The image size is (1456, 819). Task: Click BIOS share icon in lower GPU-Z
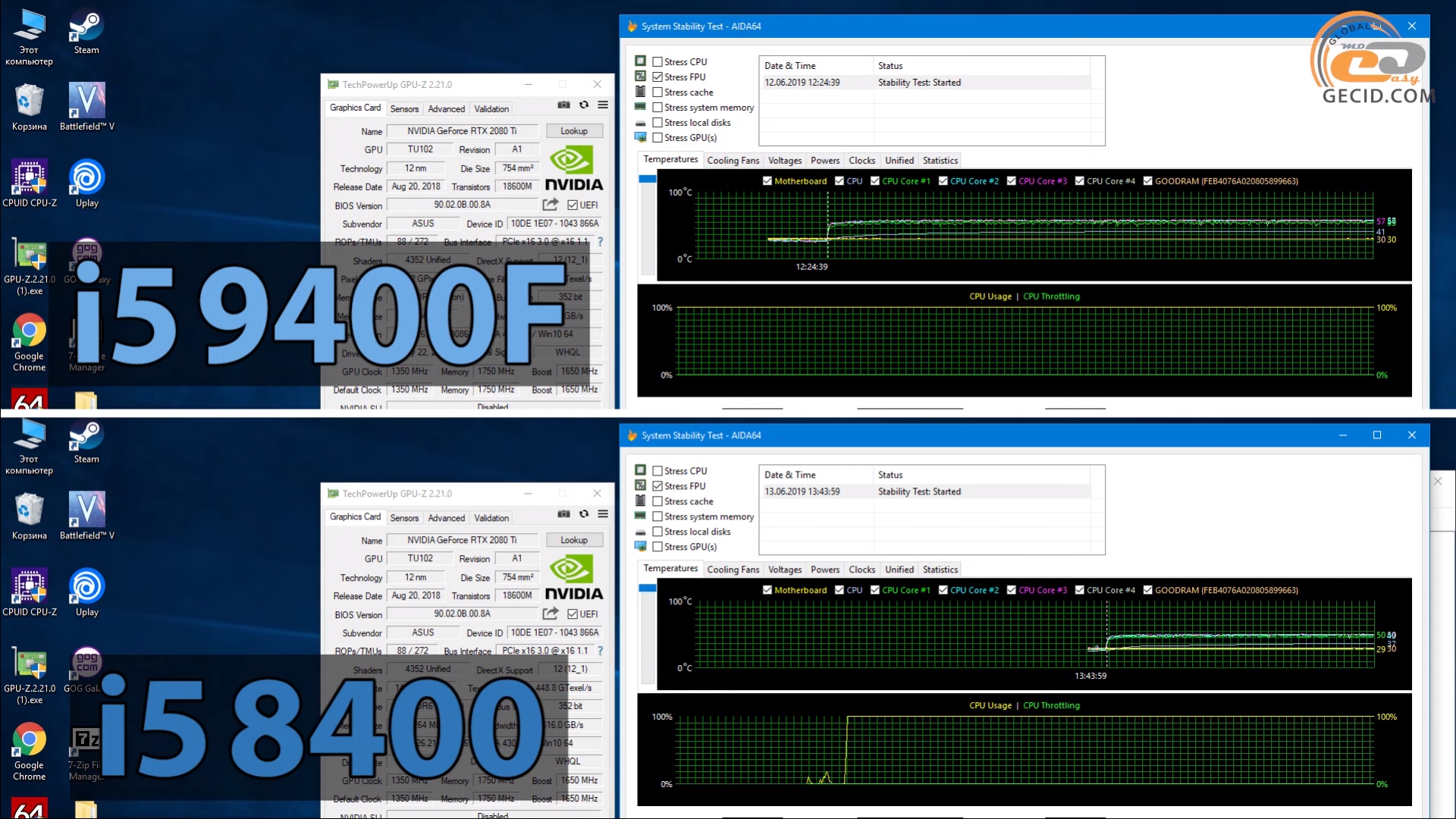point(551,613)
